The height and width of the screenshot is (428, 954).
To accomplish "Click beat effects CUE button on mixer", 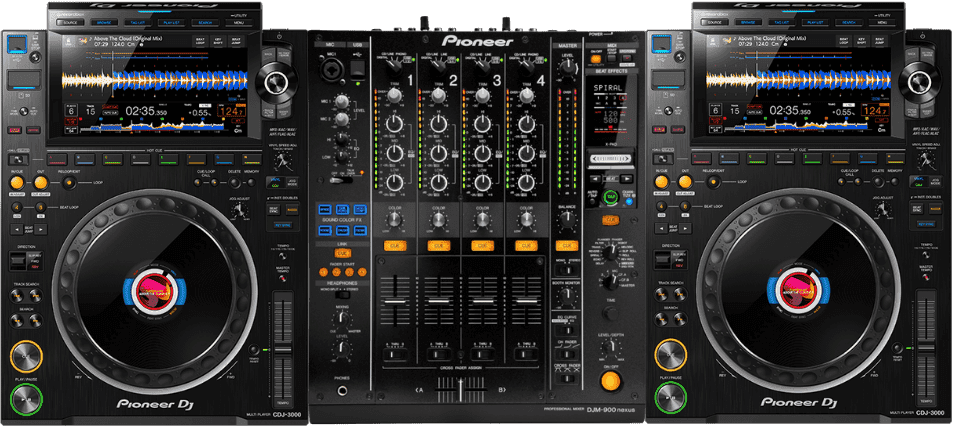I will click(x=610, y=219).
